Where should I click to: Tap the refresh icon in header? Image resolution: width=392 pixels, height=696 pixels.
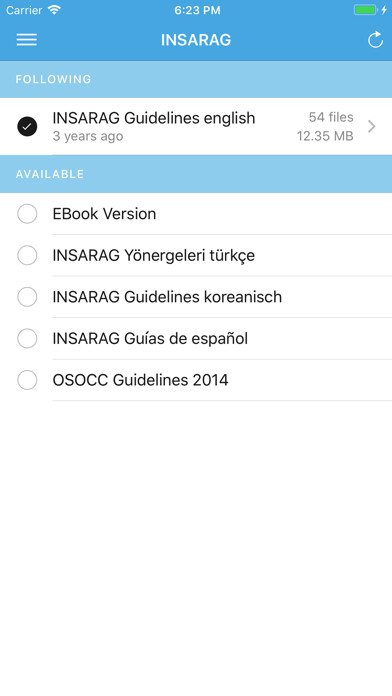pyautogui.click(x=375, y=40)
